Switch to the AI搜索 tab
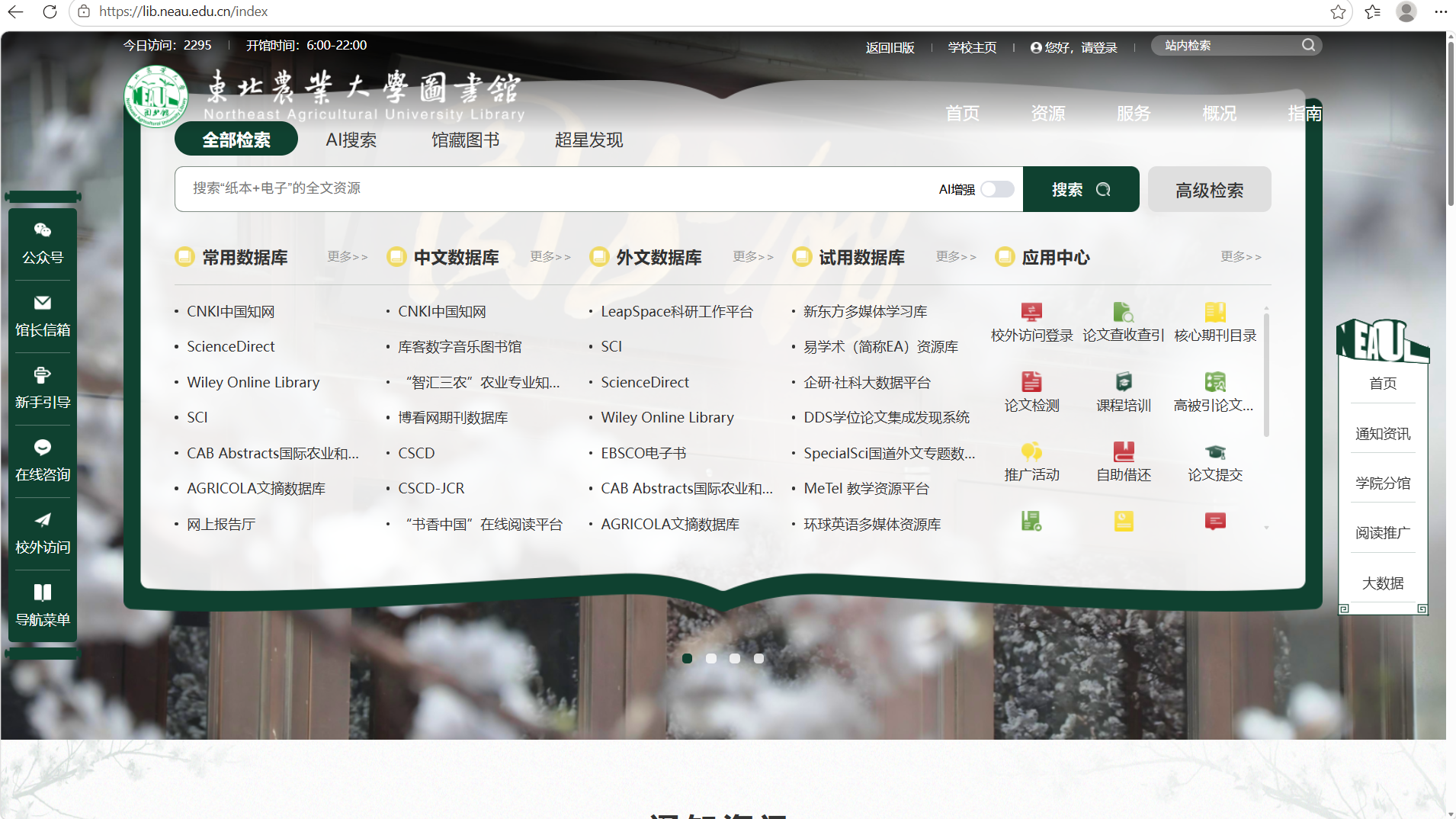Screen dimensions: 1456x819 point(351,140)
